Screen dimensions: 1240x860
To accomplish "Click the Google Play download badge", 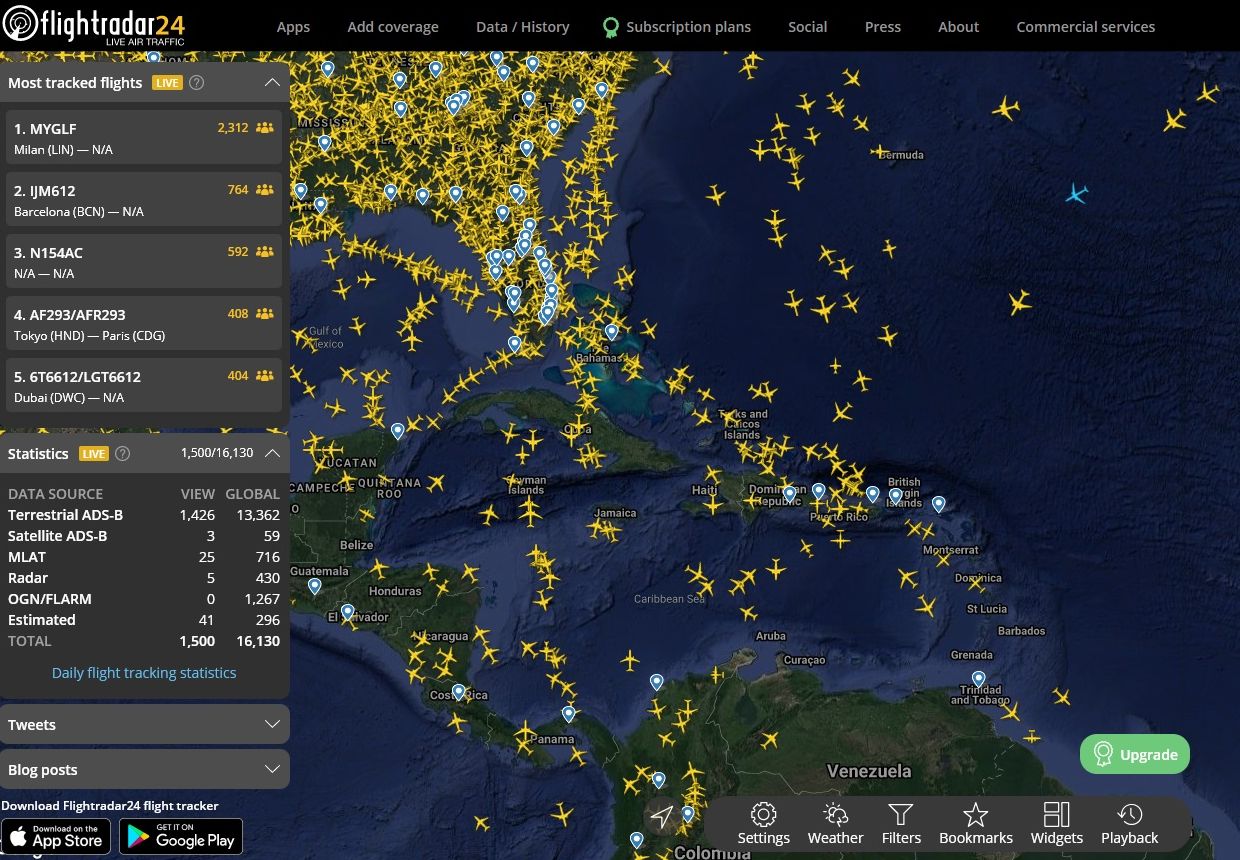I will point(181,836).
